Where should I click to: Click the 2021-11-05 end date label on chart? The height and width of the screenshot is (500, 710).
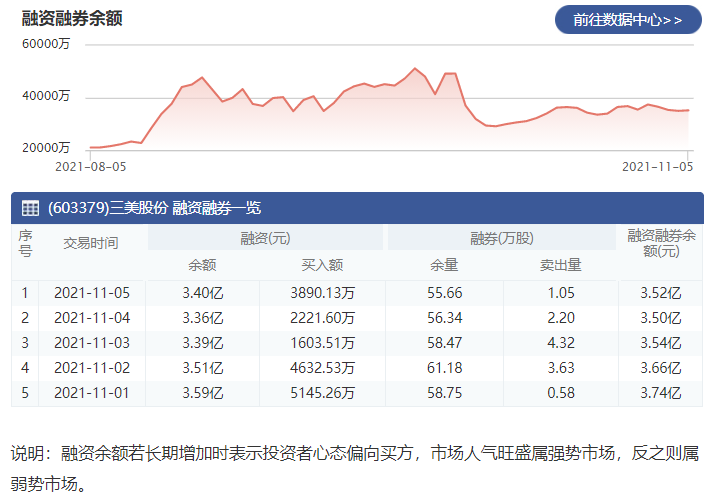coord(657,167)
